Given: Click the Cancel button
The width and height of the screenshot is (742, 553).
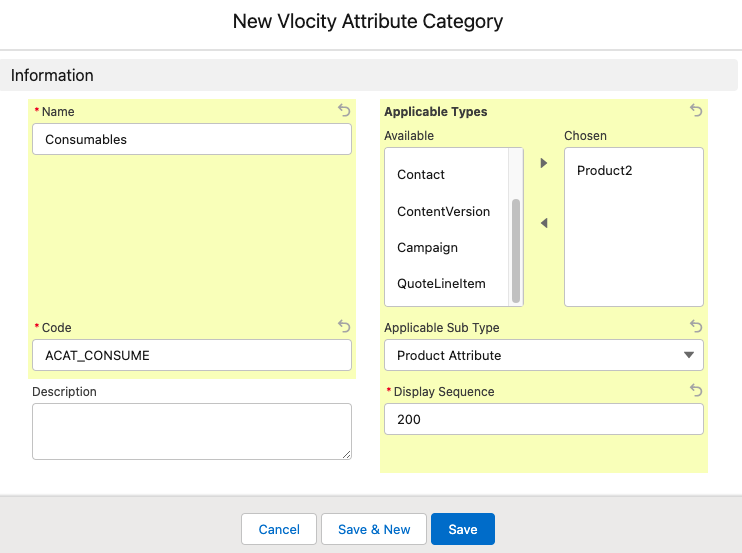Looking at the screenshot, I should point(279,529).
